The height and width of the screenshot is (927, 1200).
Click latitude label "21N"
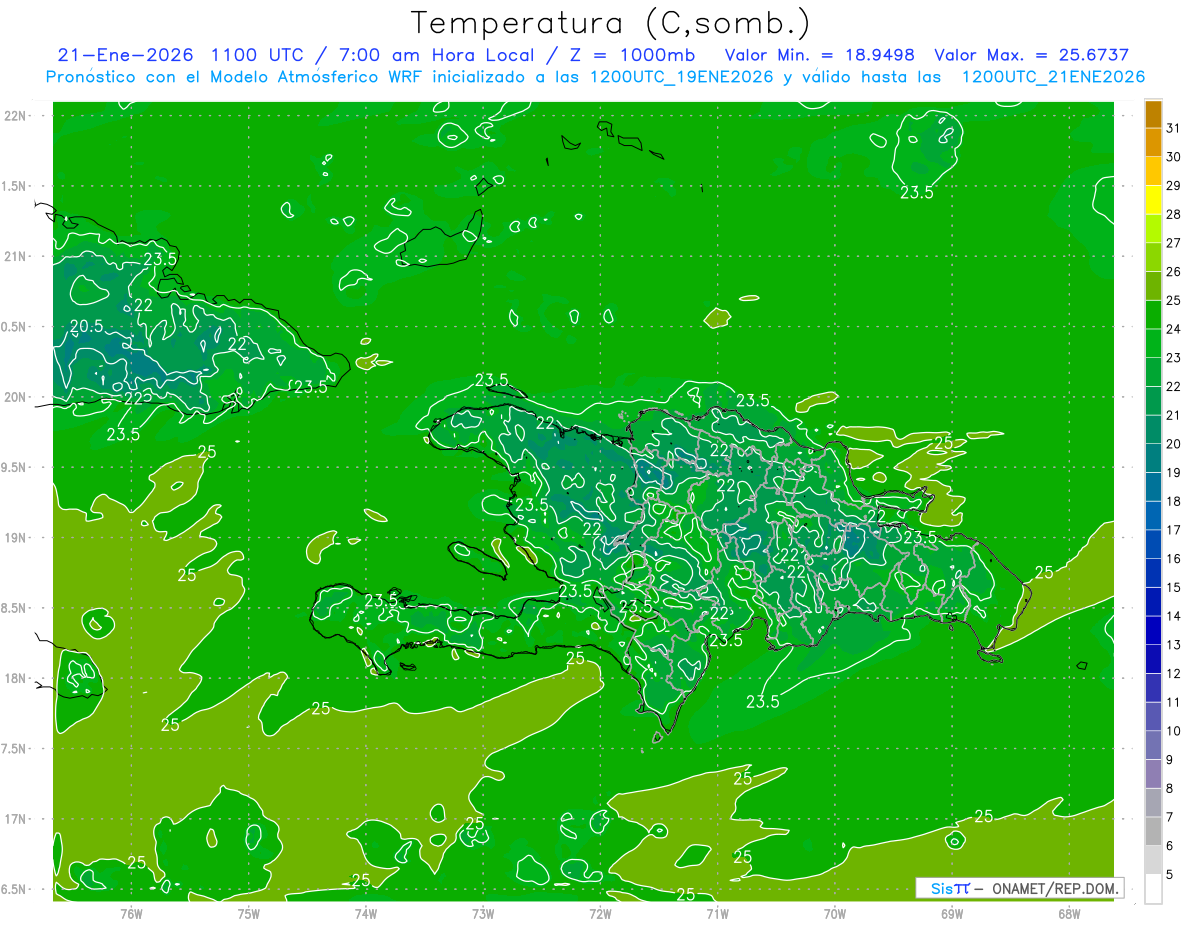17,256
